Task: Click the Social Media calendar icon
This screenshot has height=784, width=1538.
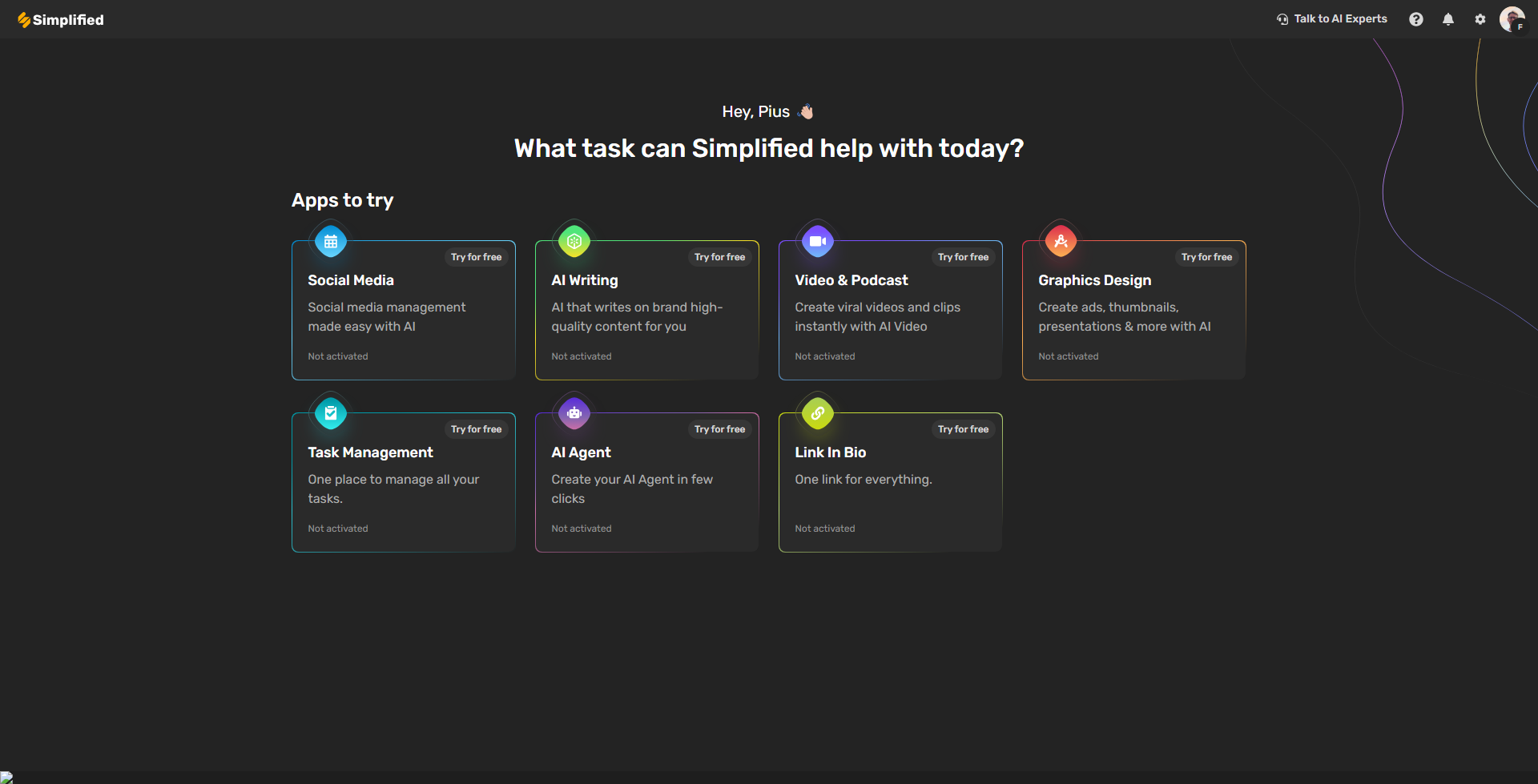Action: tap(331, 241)
